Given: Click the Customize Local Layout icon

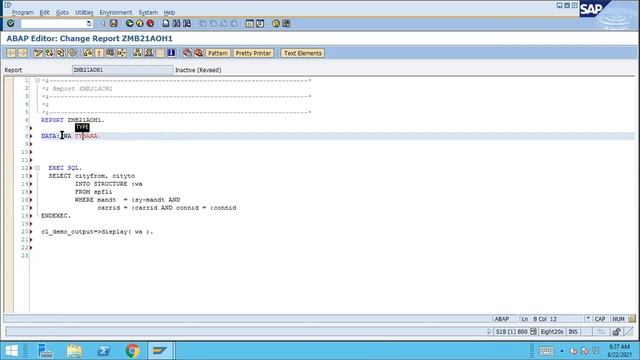Looking at the screenshot, I should pyautogui.click(x=286, y=23).
